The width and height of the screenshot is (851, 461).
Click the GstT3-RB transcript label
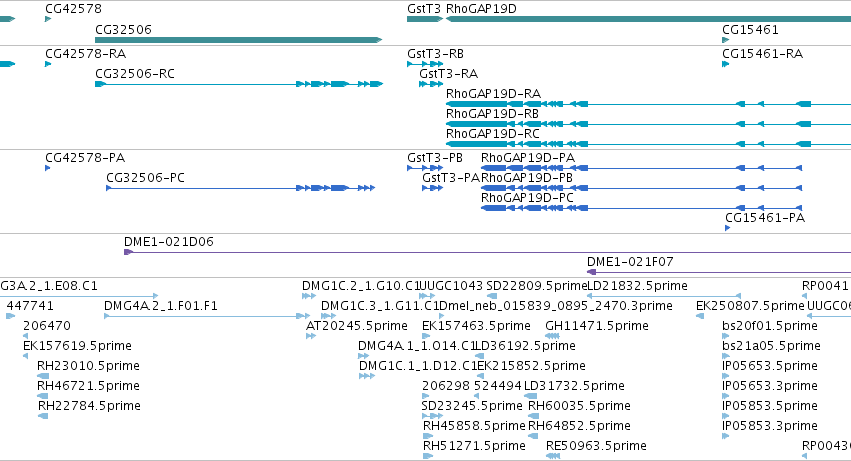click(x=435, y=54)
